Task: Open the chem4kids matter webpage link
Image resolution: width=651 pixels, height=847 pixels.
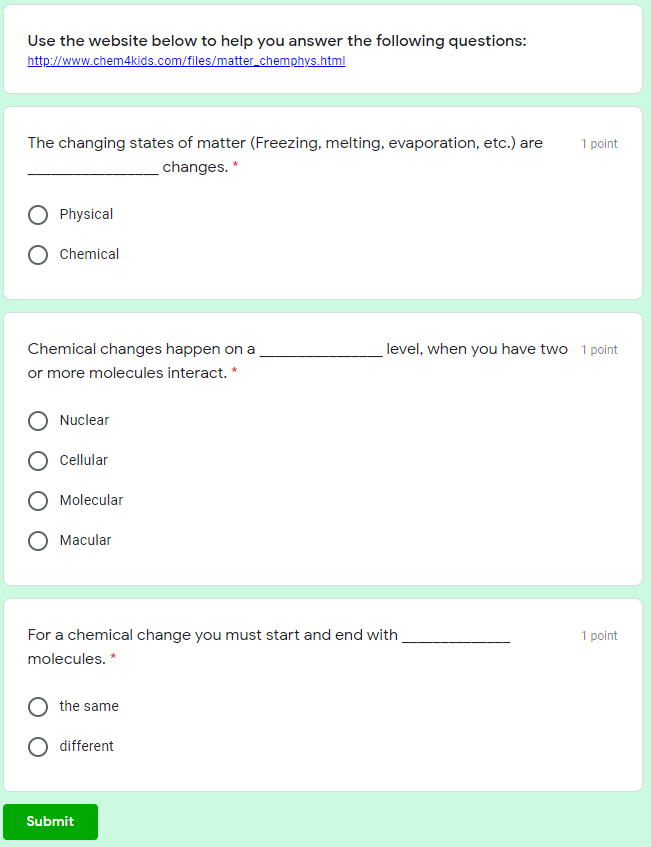Action: (x=186, y=61)
